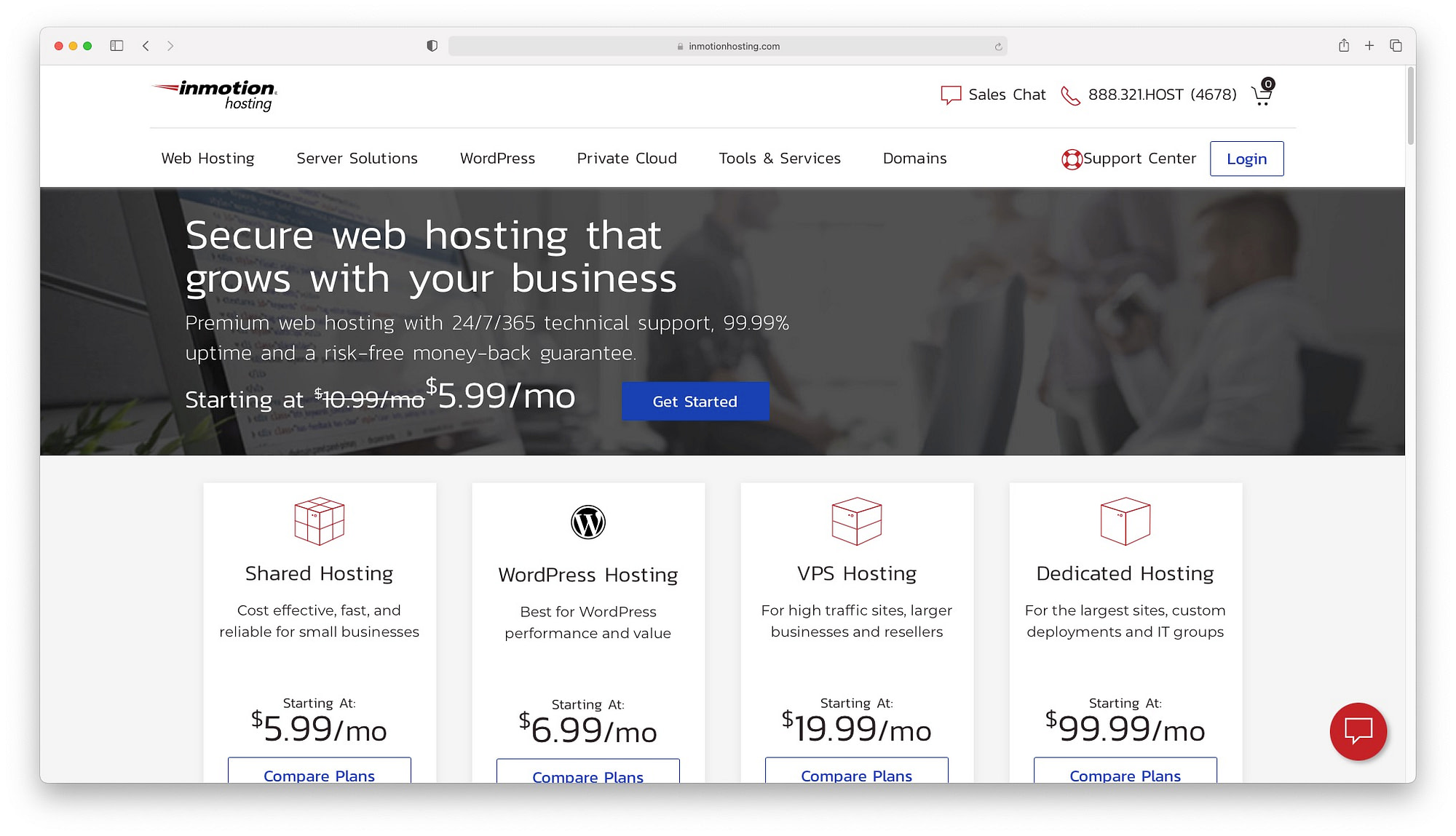Click the Shared Hosting heading
This screenshot has width=1456, height=836.
click(x=320, y=573)
